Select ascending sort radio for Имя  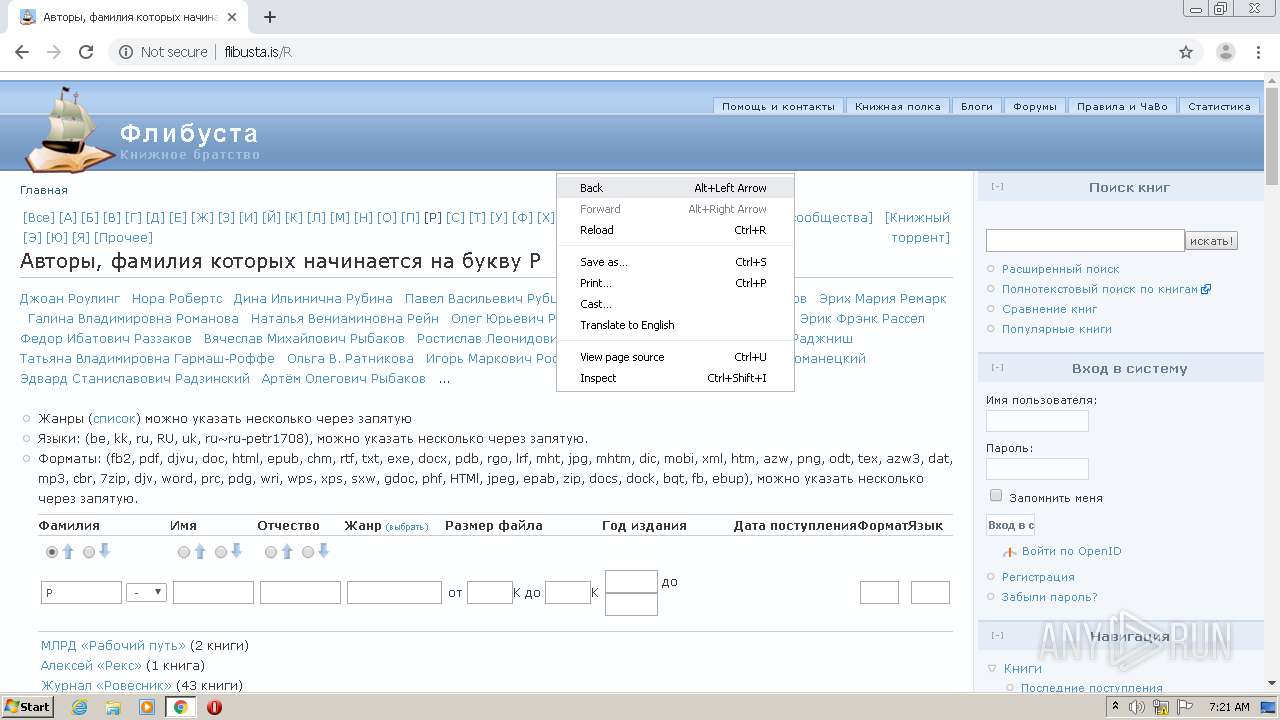pos(184,552)
